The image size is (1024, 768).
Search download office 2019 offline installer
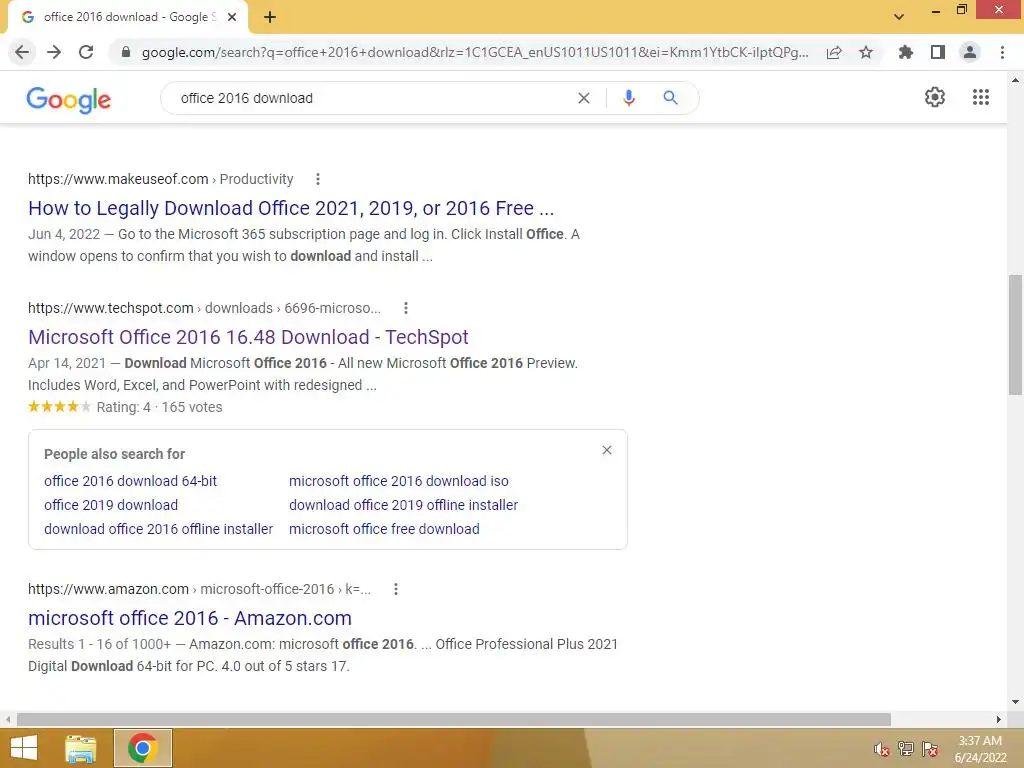[404, 505]
